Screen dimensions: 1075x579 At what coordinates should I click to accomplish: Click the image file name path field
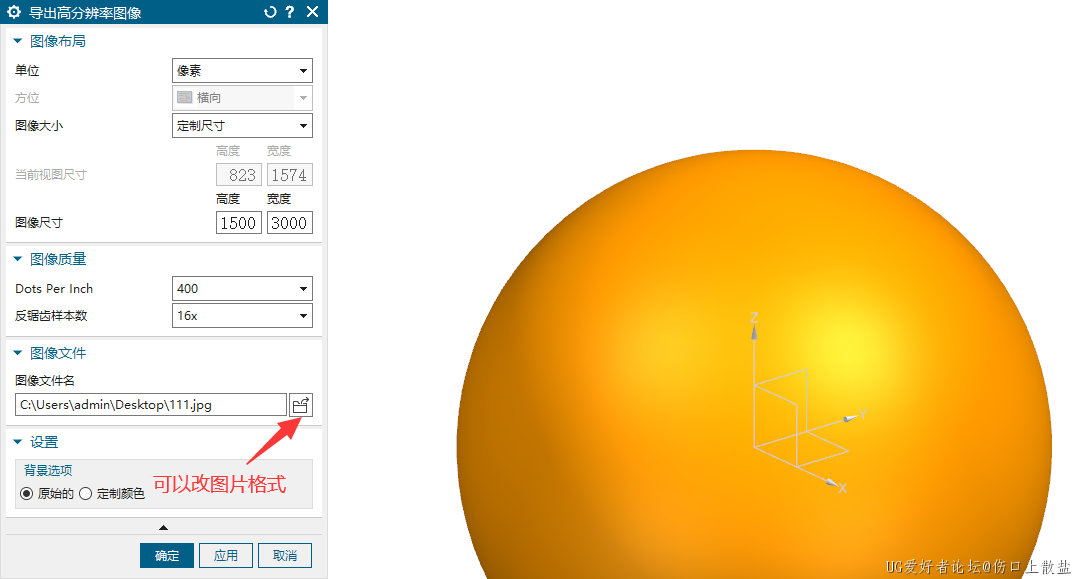pos(151,405)
